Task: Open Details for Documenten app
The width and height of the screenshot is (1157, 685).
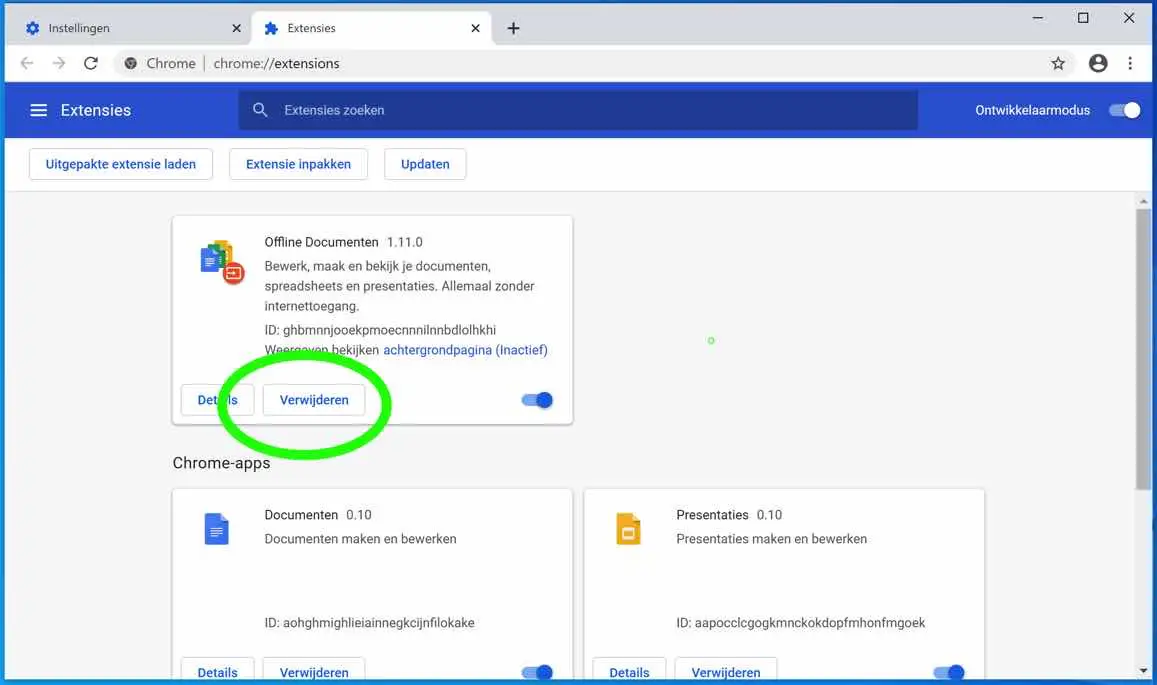Action: [218, 670]
